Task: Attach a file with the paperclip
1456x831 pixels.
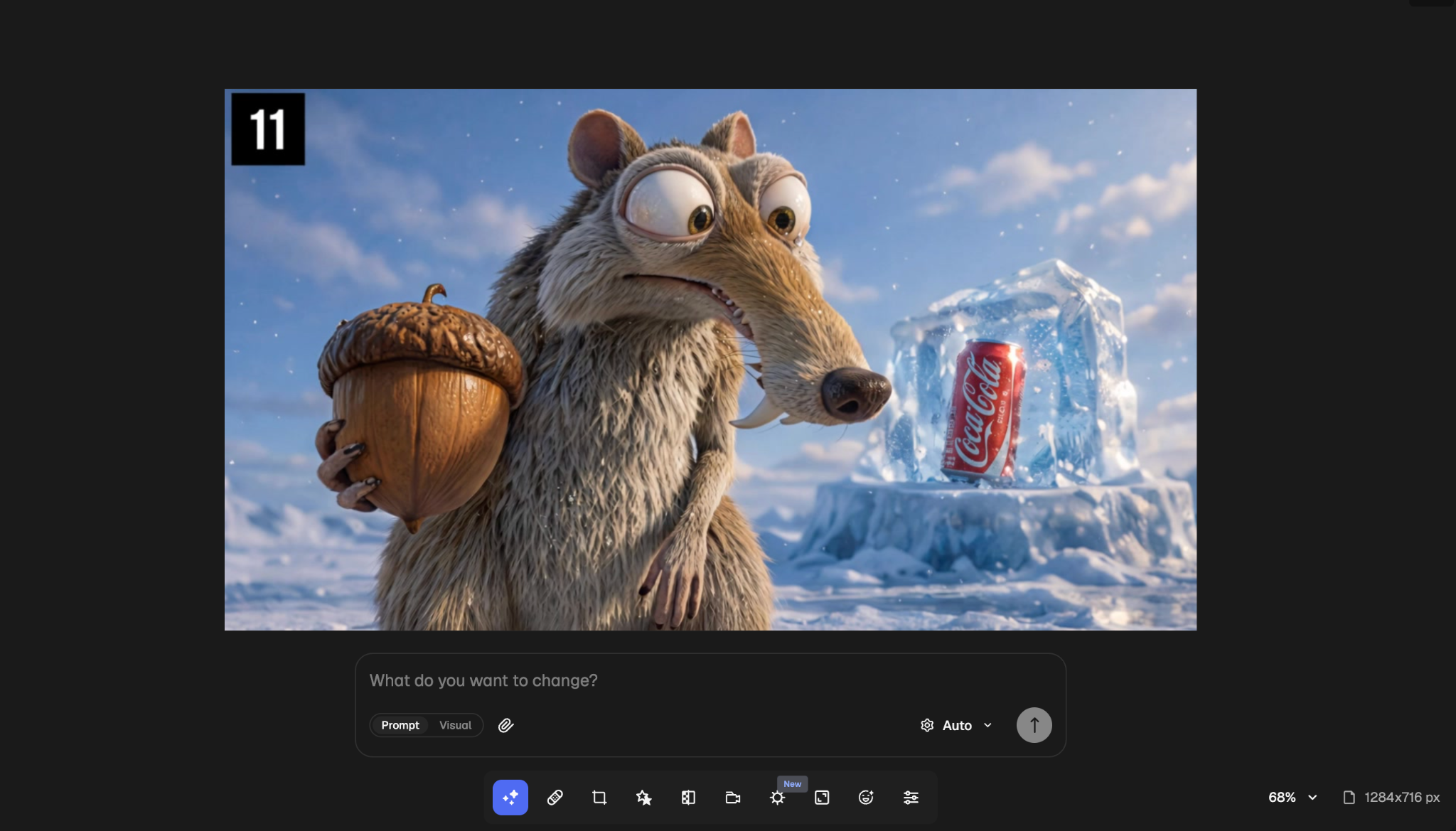Action: (x=505, y=725)
